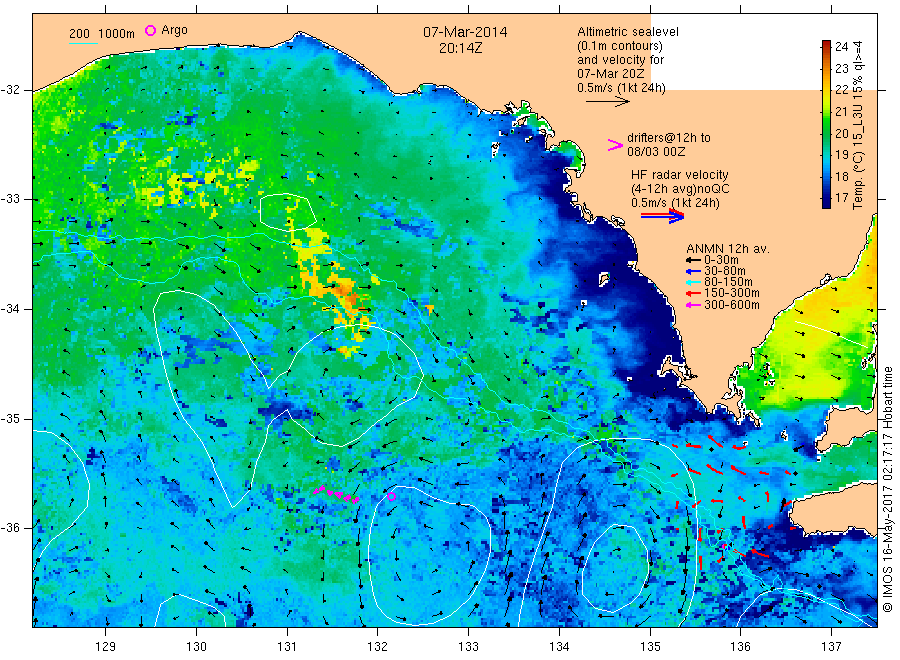Viewport: 900px width, 660px height.
Task: Click the red-blue HF radar velocity arrow
Action: [x=662, y=216]
